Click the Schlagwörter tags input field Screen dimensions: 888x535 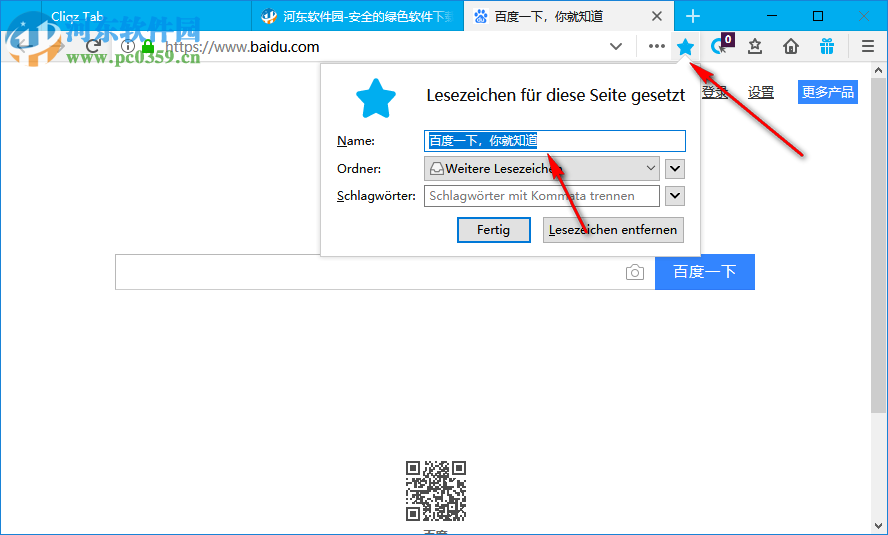pyautogui.click(x=541, y=196)
